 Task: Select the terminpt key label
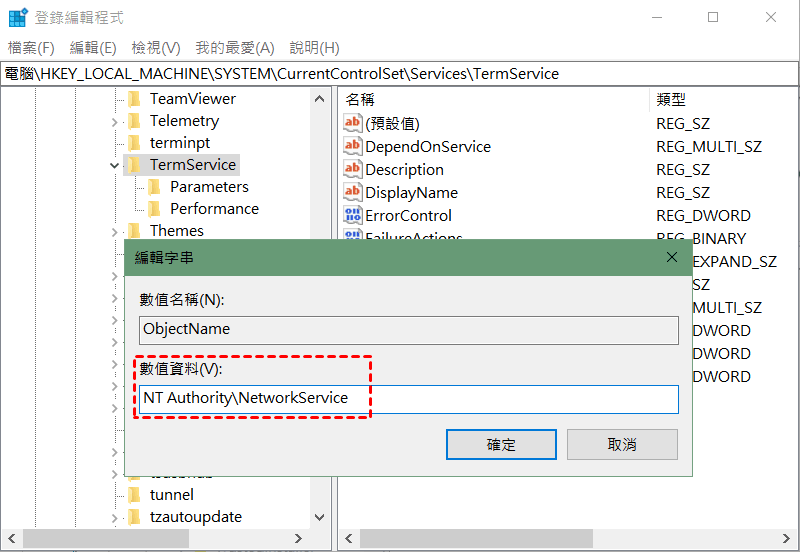pyautogui.click(x=180, y=143)
